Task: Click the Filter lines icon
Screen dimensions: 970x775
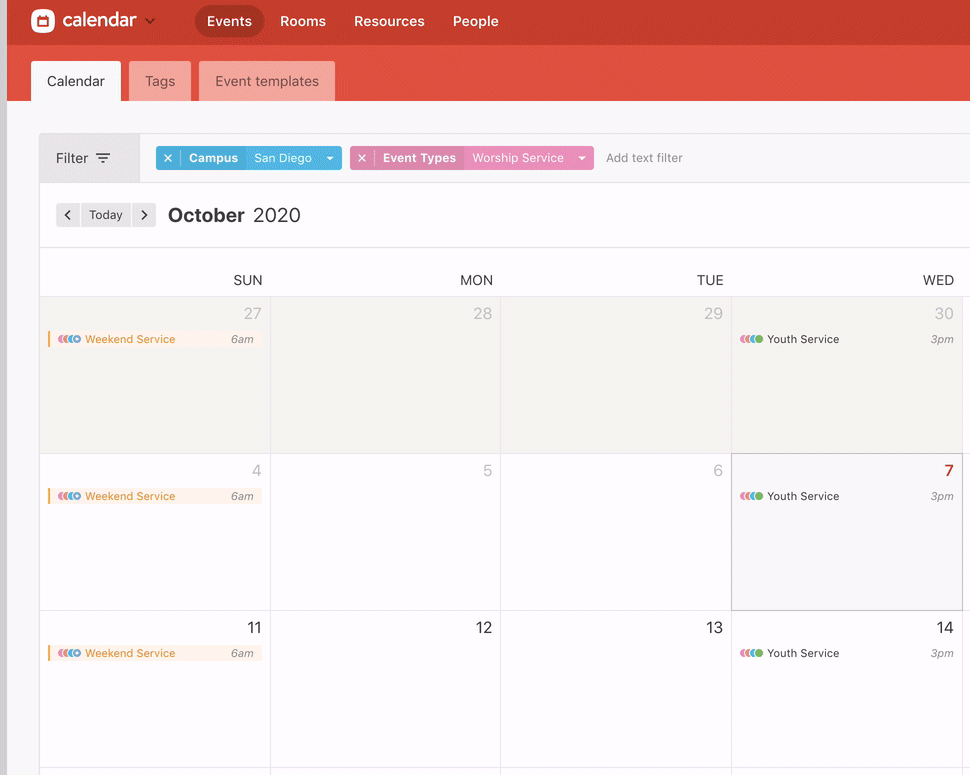Action: (103, 158)
